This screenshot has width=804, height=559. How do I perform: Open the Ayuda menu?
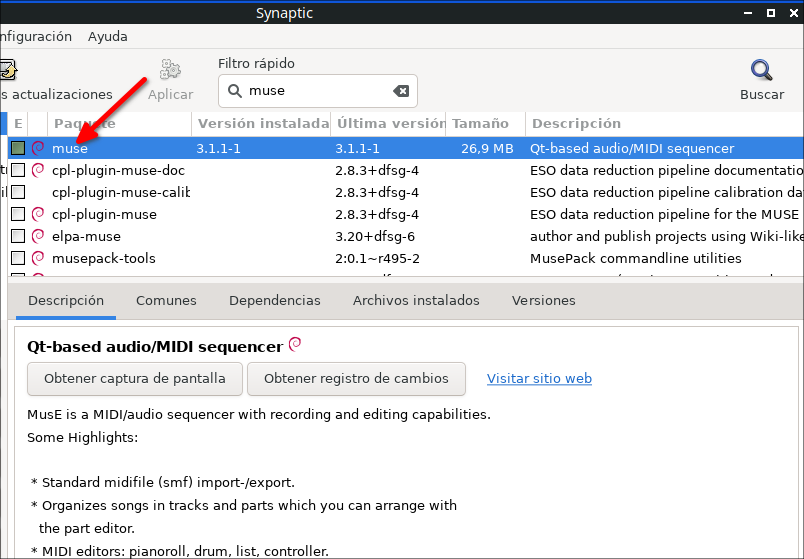click(108, 36)
